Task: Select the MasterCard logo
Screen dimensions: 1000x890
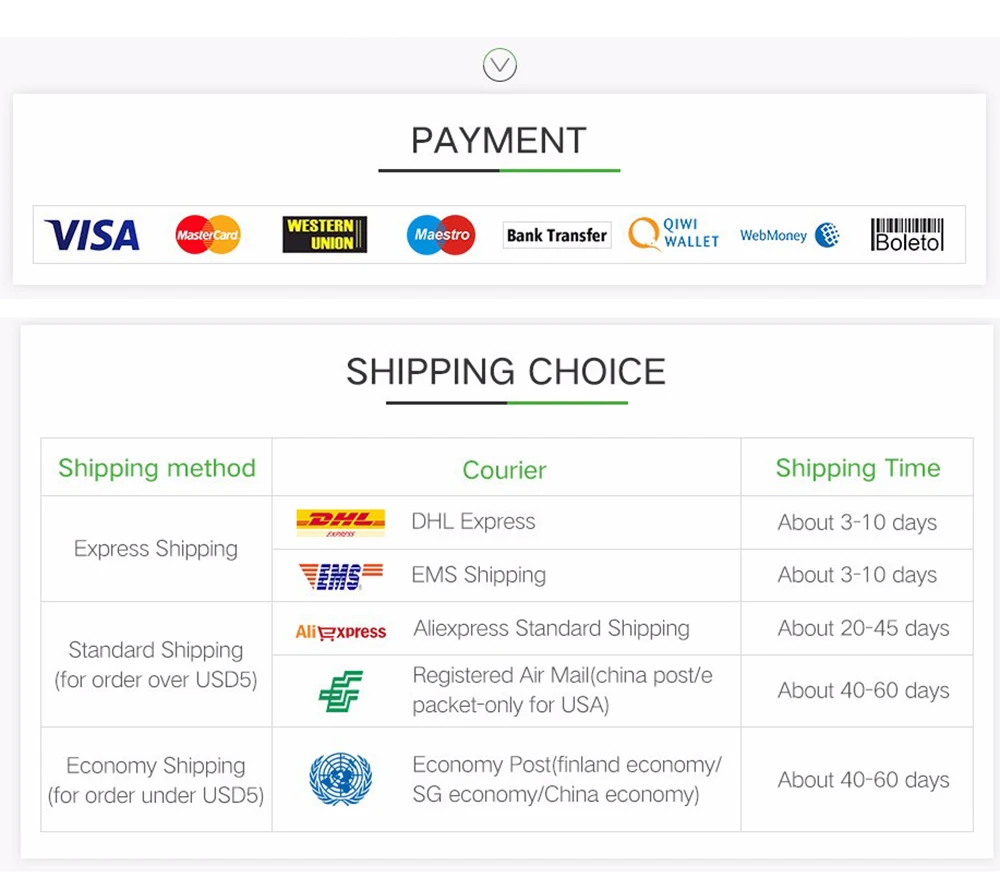Action: point(208,235)
